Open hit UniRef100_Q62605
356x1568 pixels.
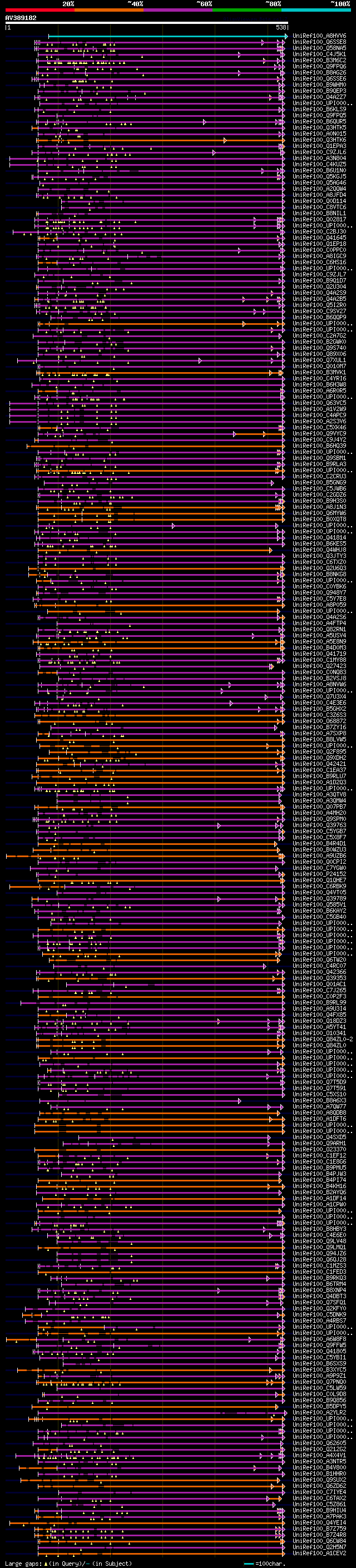tap(319, 1443)
